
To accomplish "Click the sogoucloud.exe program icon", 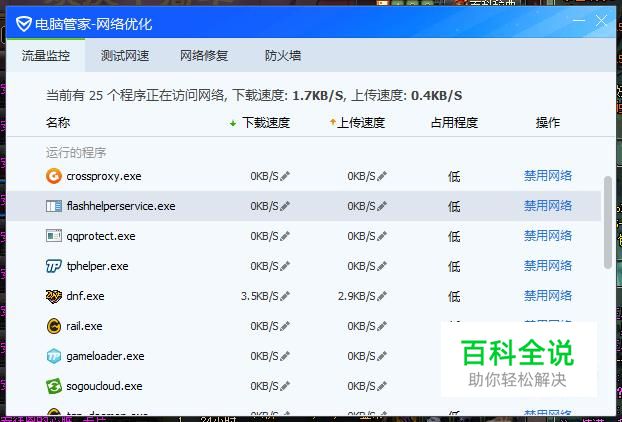I will [54, 386].
